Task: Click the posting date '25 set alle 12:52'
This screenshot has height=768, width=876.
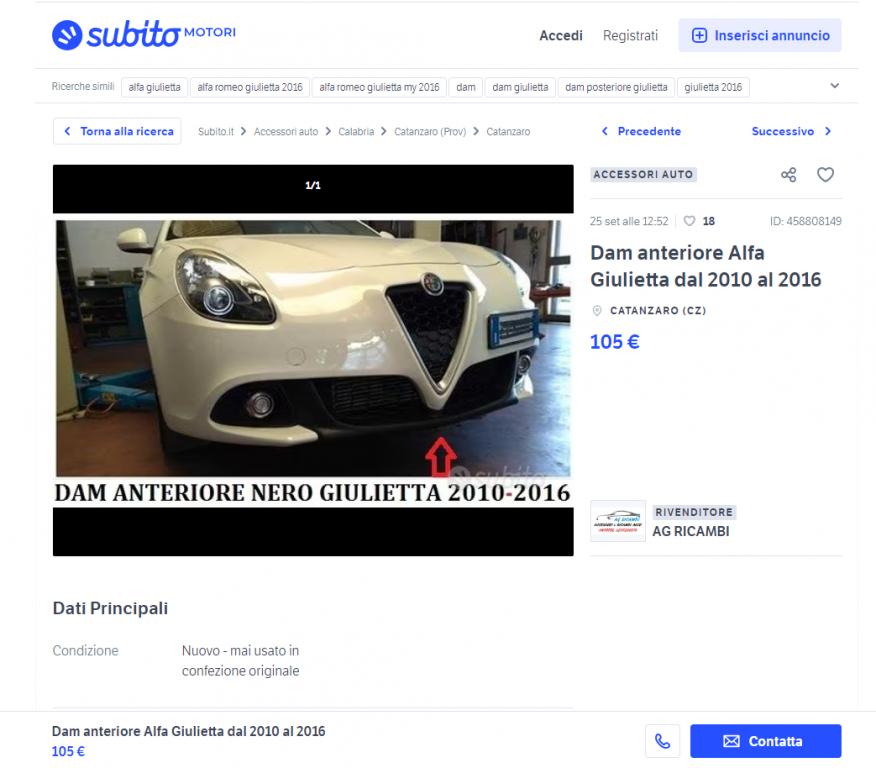Action: click(x=629, y=221)
